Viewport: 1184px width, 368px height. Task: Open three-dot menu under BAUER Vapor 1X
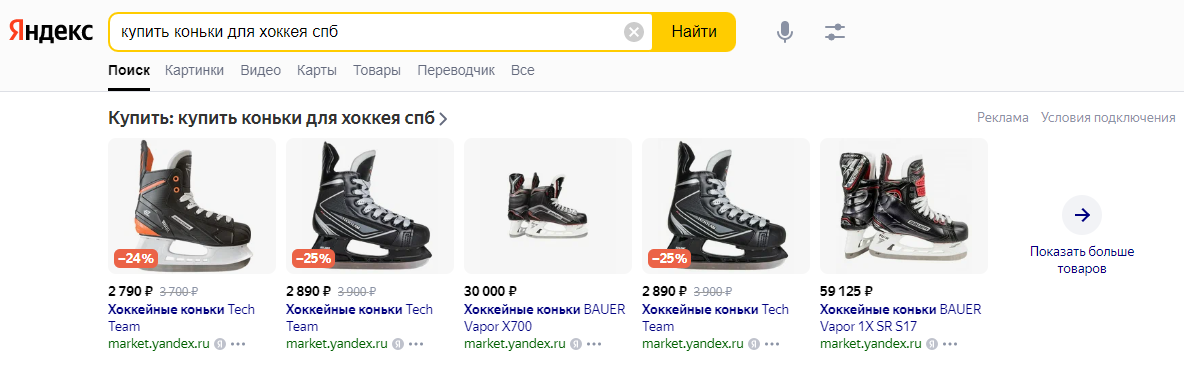(950, 344)
